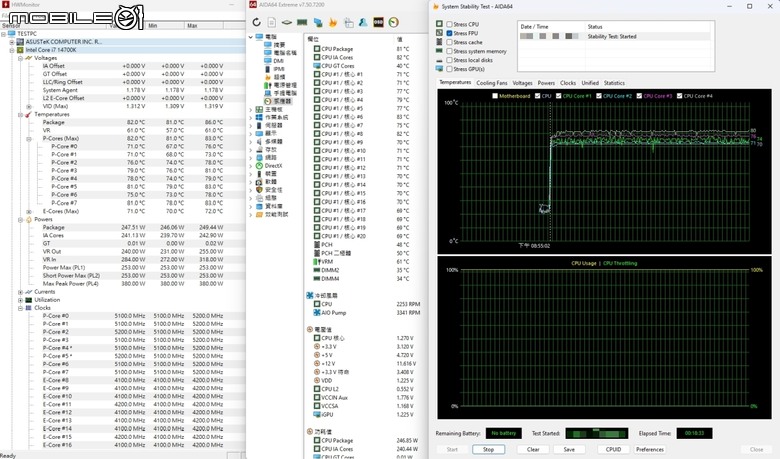Open the OSD panel toolbar icon
The width and height of the screenshot is (780, 459).
pos(378,22)
